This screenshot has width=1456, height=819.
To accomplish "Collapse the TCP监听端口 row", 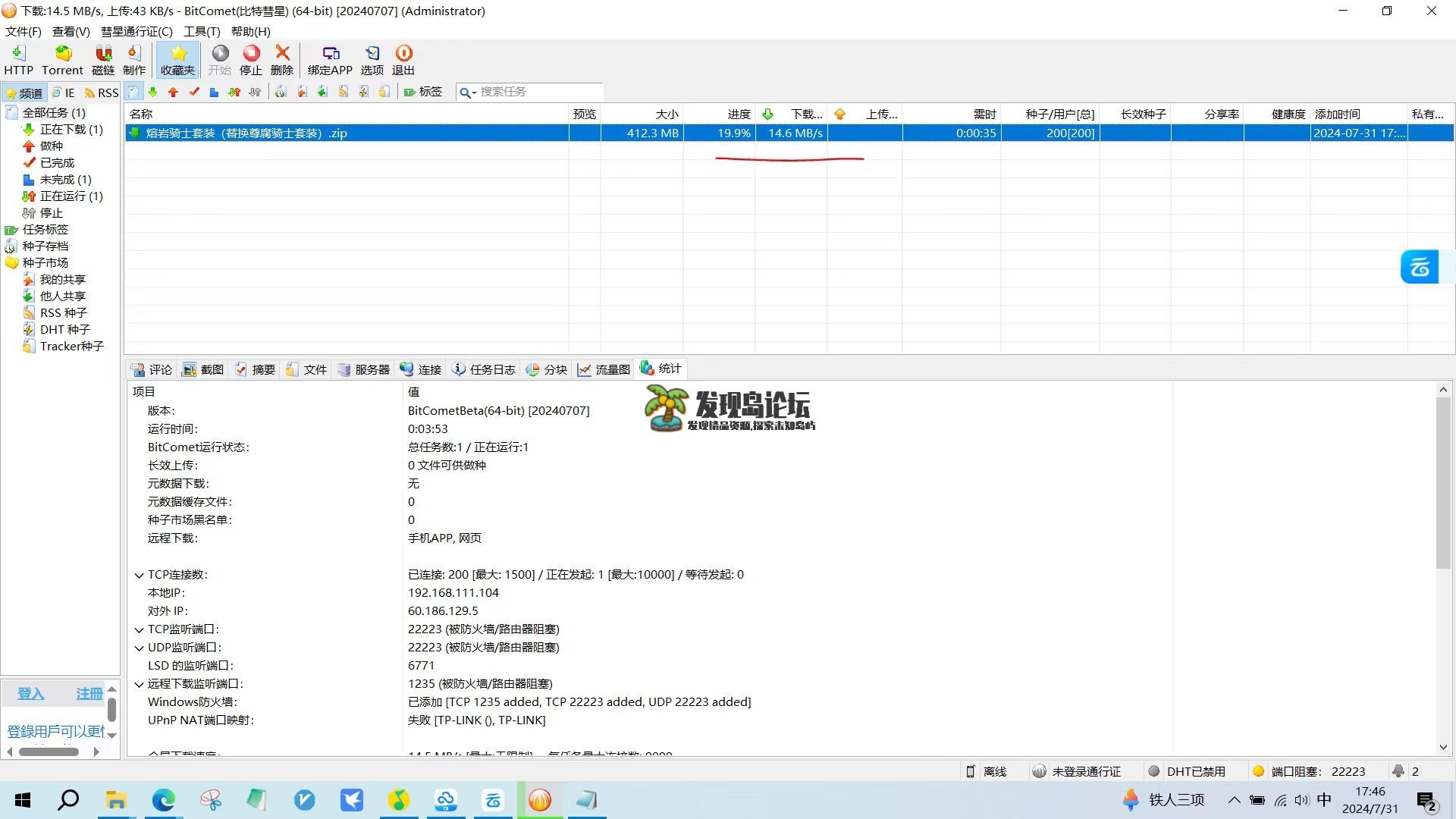I will (x=139, y=629).
